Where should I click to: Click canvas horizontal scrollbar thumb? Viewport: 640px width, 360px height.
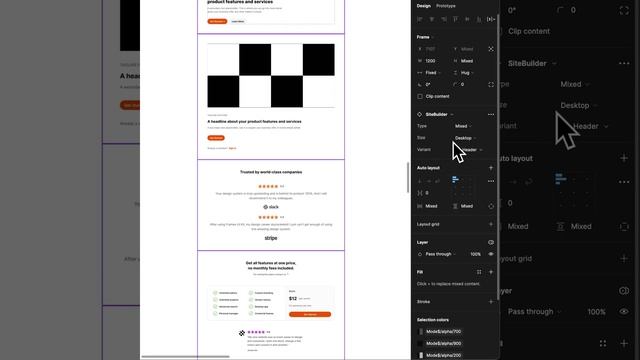click(x=185, y=356)
